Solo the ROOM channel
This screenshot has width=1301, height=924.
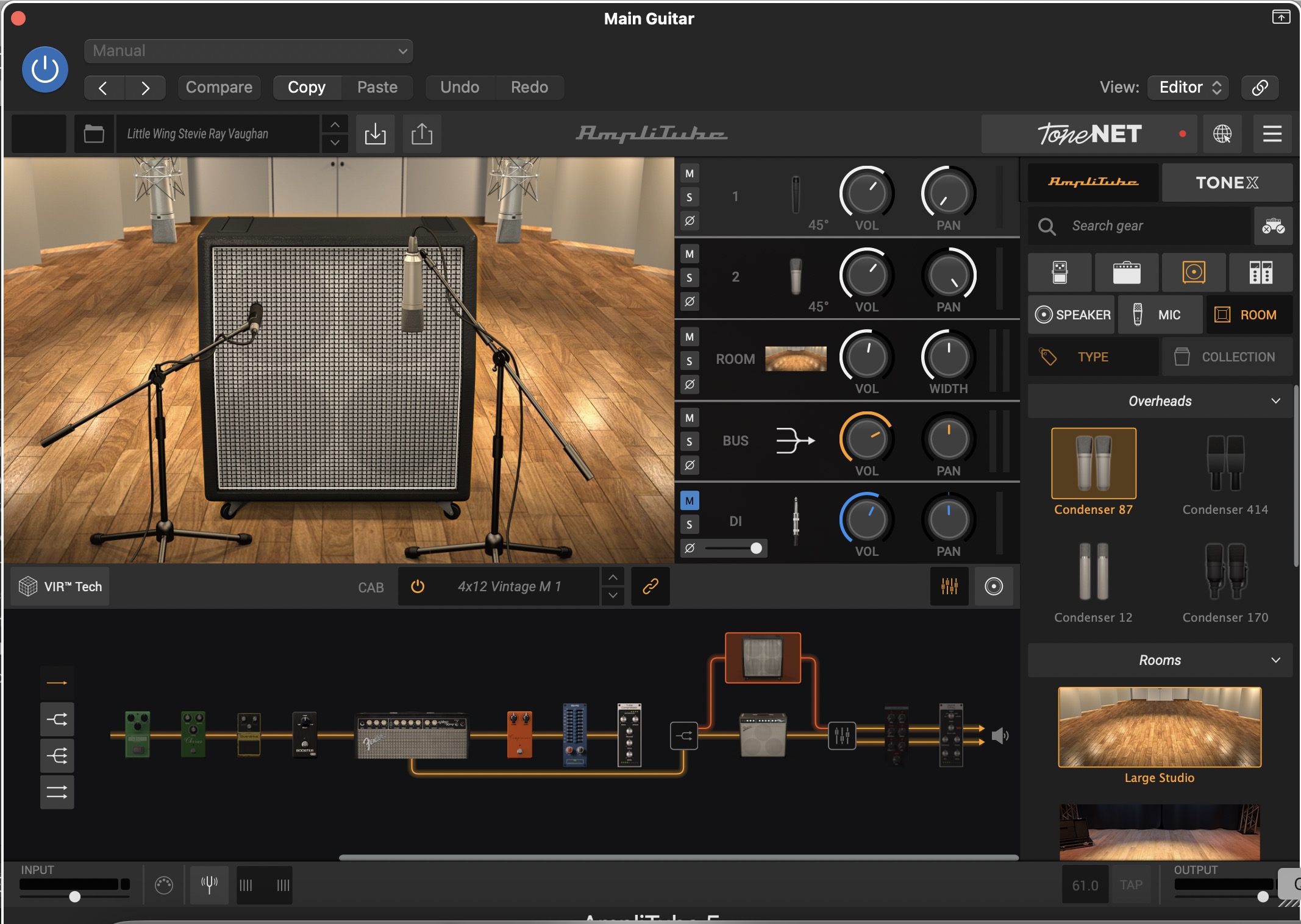point(690,361)
